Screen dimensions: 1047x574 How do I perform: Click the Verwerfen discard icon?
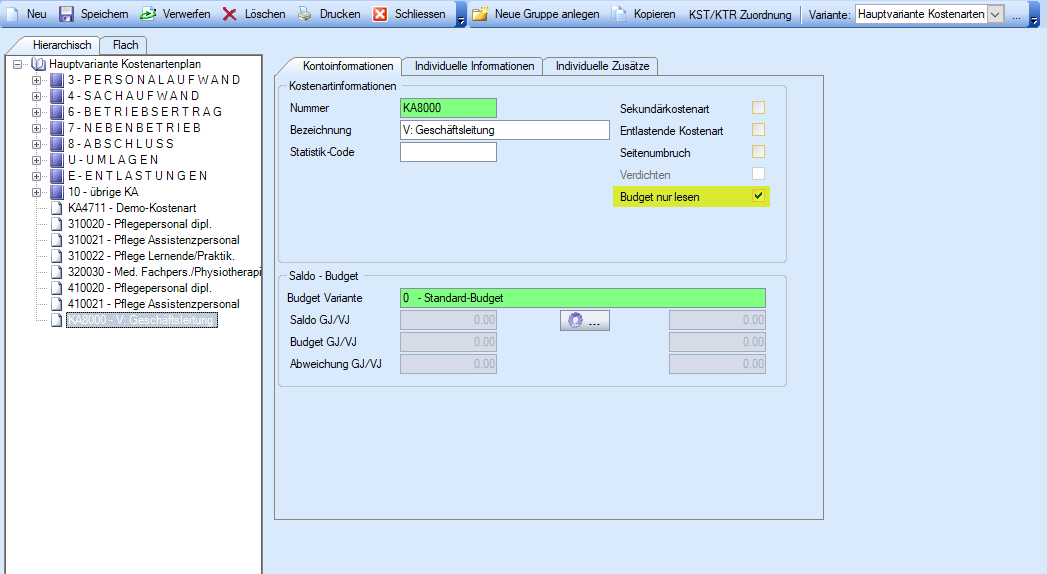tap(147, 14)
